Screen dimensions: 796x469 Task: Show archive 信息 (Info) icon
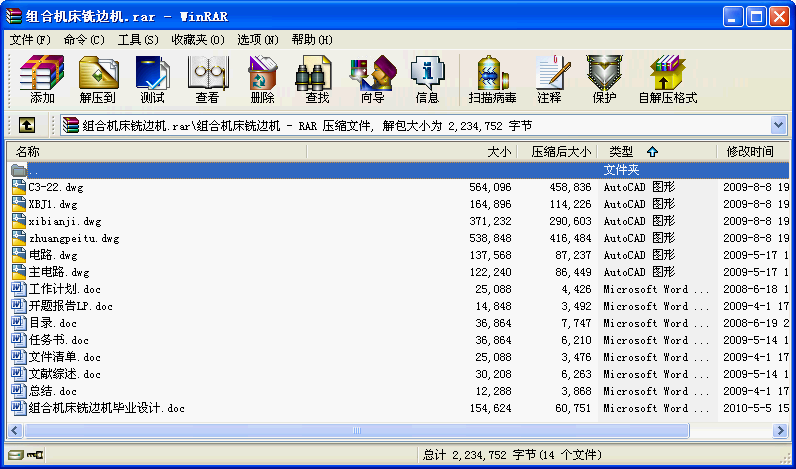(427, 80)
